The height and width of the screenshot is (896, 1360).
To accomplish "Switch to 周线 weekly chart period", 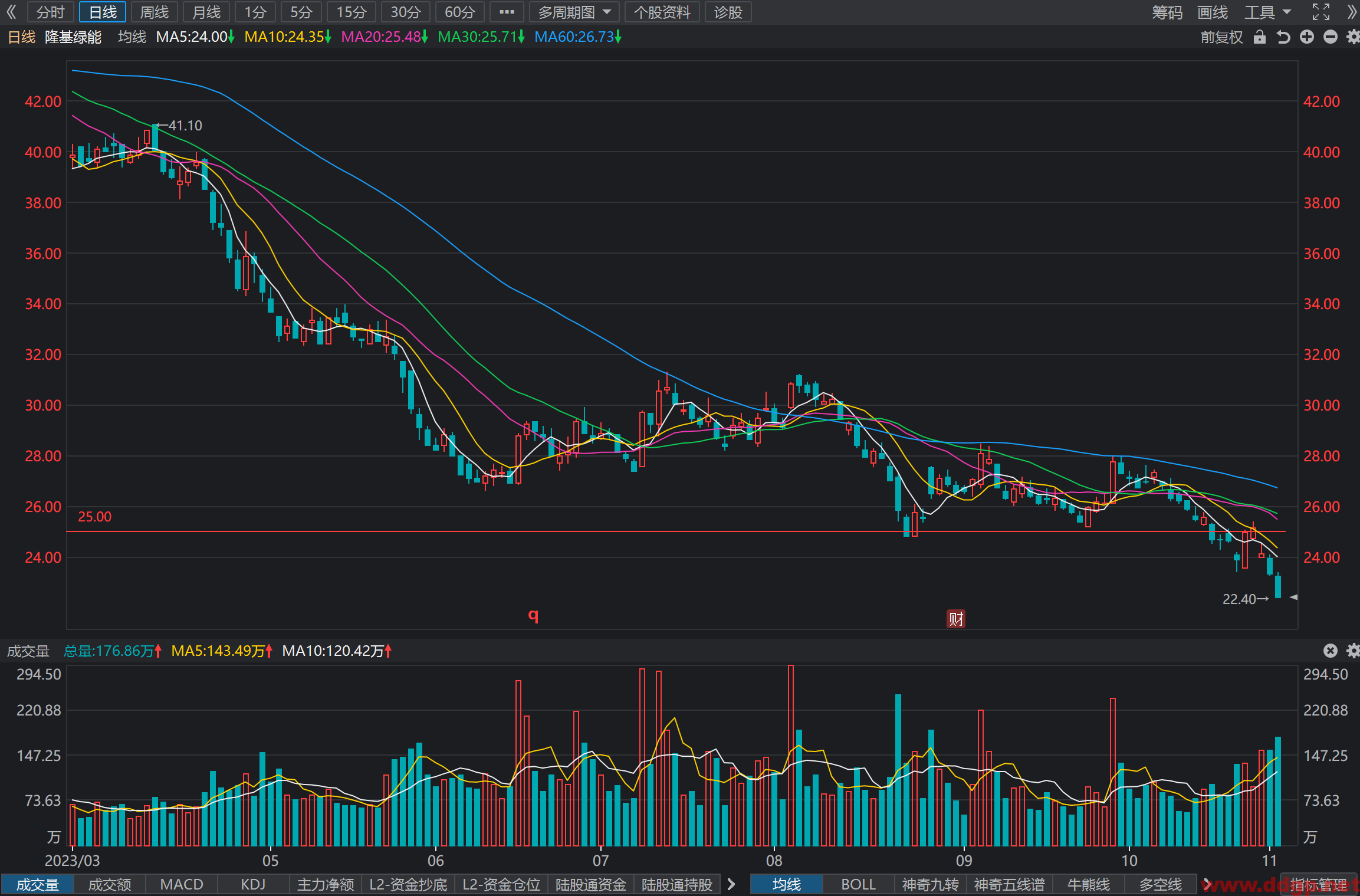I will (155, 12).
